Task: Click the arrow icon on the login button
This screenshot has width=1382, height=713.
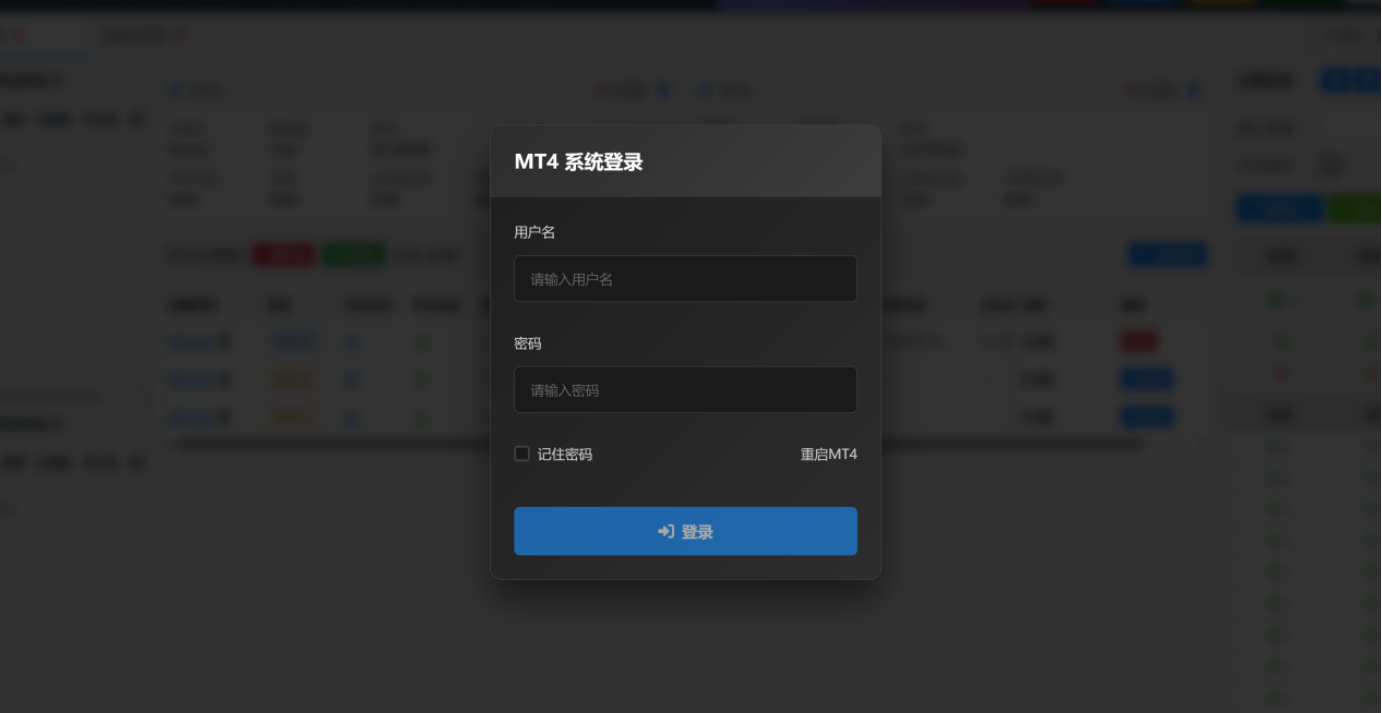Action: click(666, 532)
